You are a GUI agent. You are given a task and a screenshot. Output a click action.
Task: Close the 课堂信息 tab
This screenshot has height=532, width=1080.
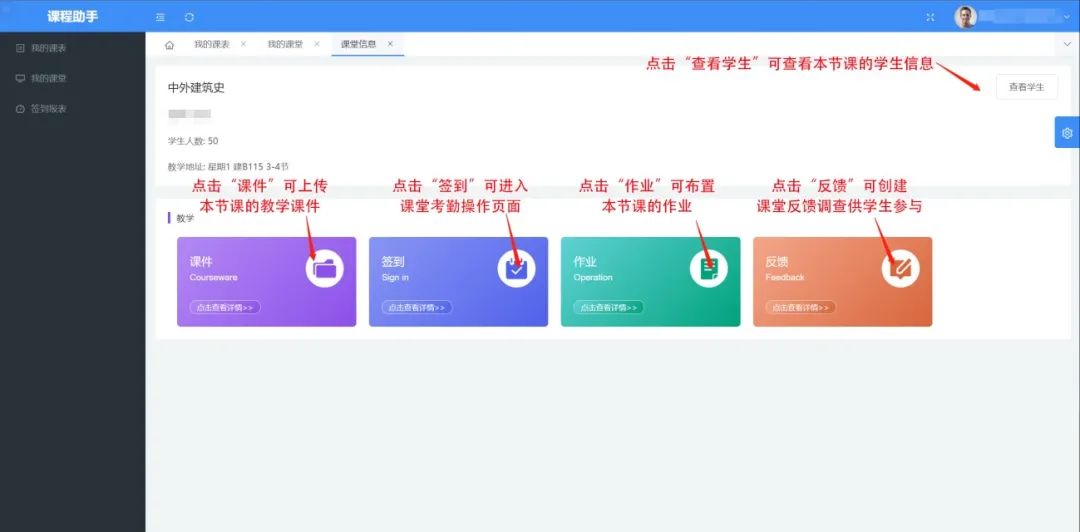tap(390, 44)
